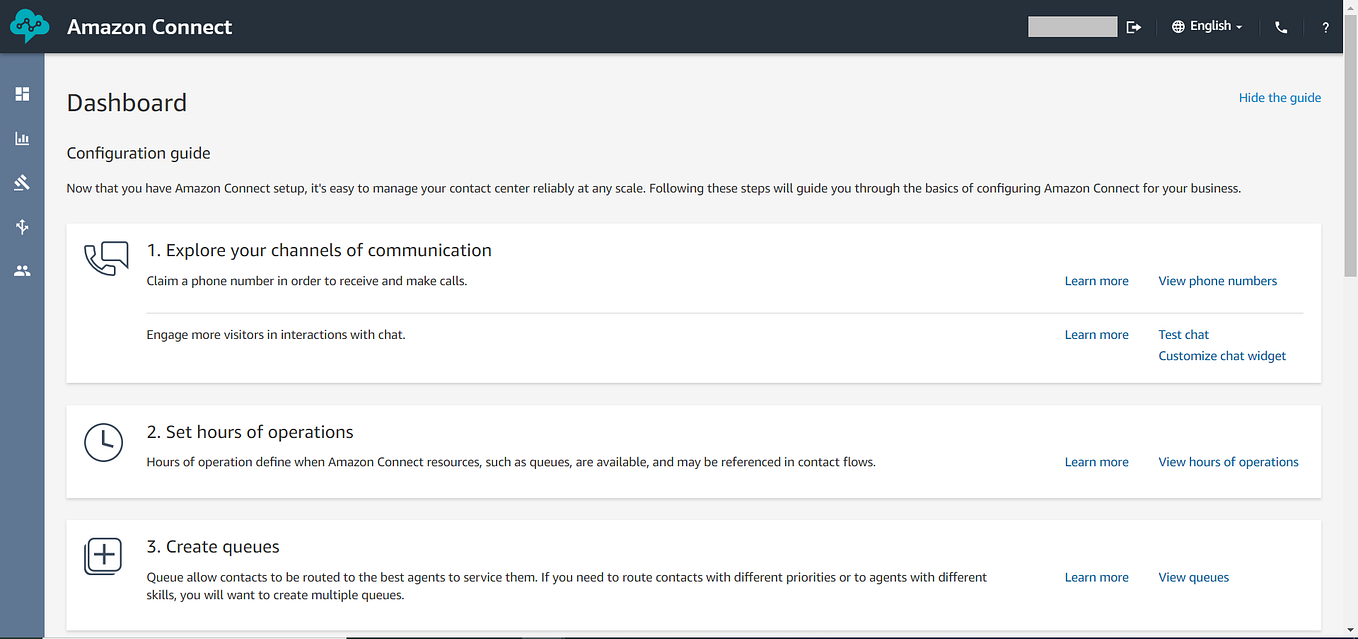
Task: Click the search field in the top bar
Action: [1072, 26]
